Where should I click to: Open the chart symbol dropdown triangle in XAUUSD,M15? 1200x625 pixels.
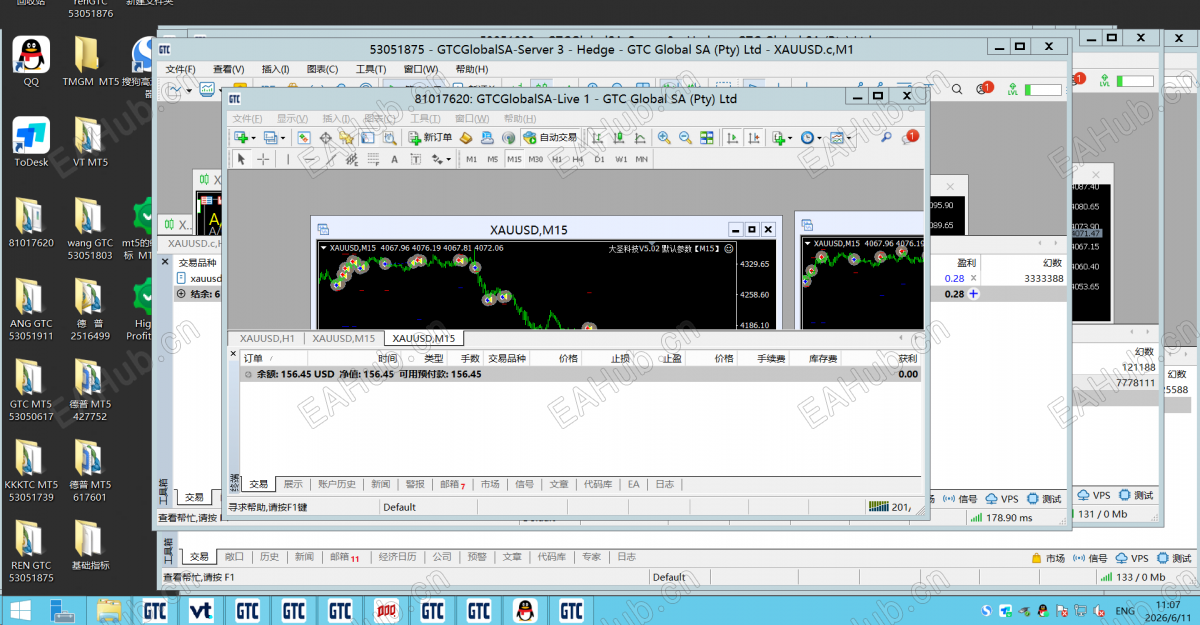click(x=323, y=248)
